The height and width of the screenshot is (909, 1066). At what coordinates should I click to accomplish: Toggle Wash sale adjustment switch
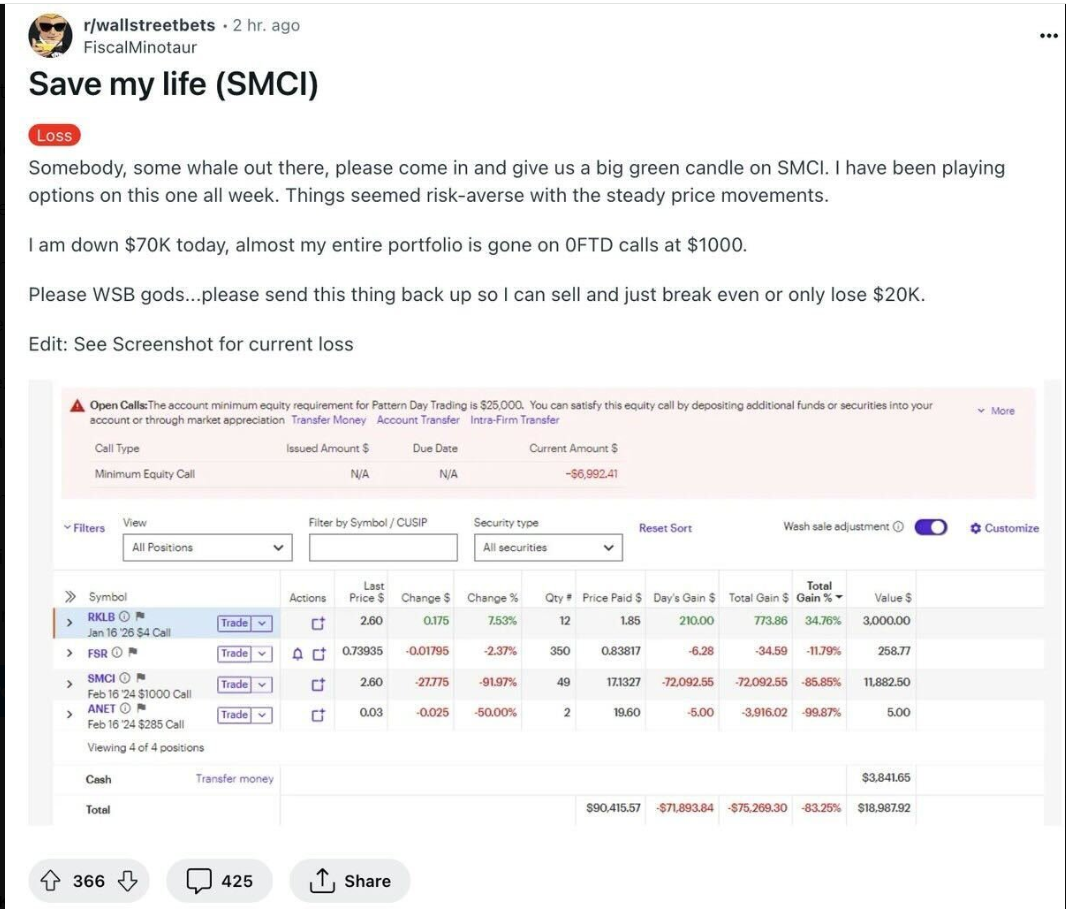pyautogui.click(x=931, y=527)
